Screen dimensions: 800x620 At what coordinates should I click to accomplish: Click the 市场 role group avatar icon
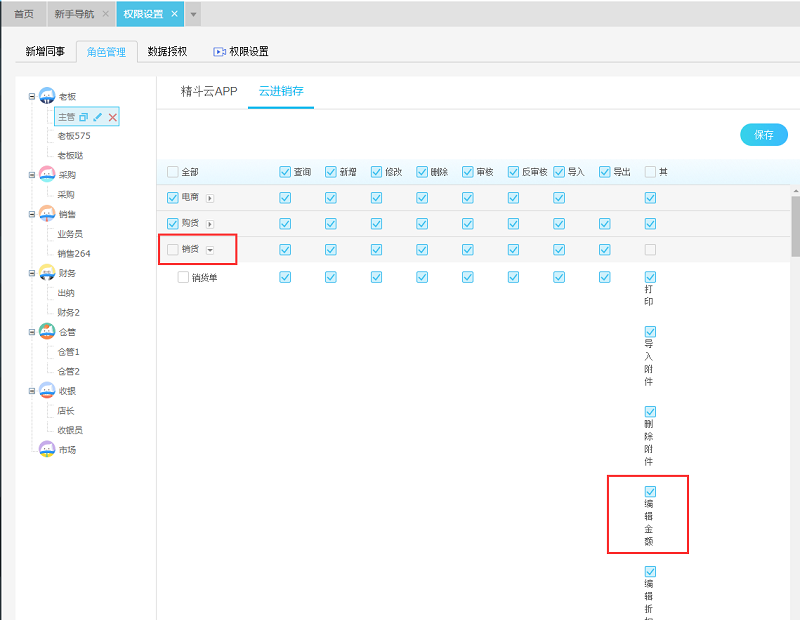[x=47, y=449]
